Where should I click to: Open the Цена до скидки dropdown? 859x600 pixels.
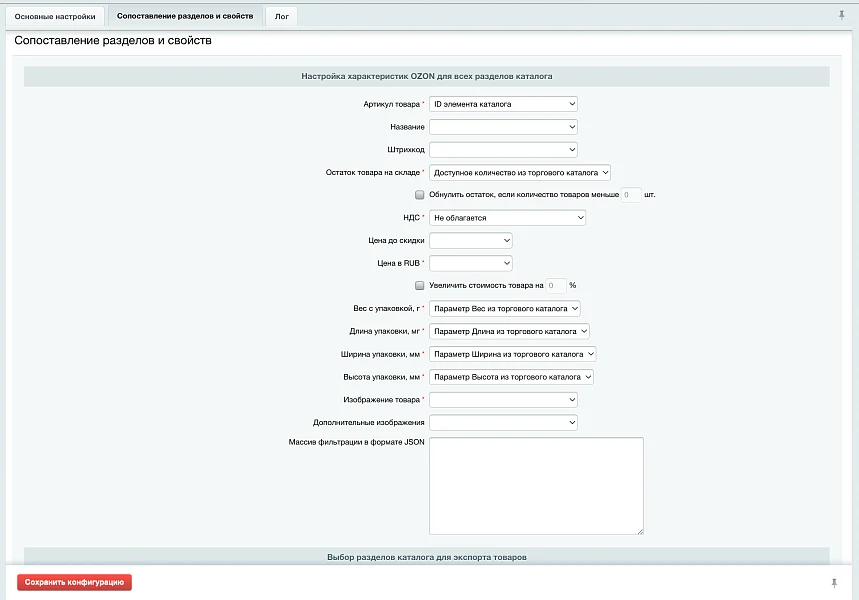471,241
